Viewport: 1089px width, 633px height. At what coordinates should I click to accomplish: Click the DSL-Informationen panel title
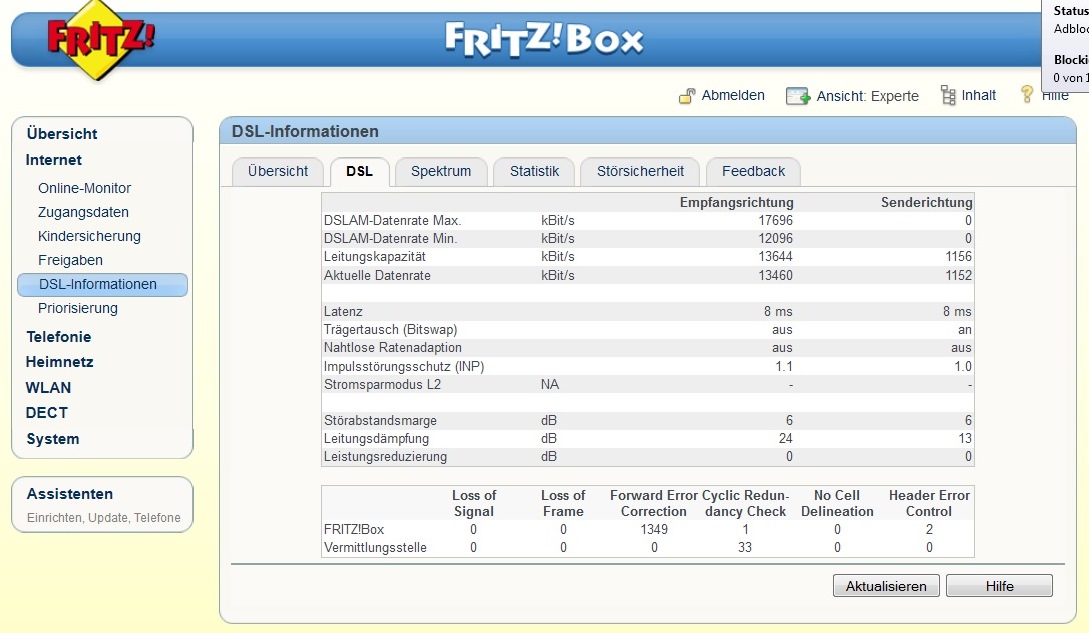(x=305, y=131)
